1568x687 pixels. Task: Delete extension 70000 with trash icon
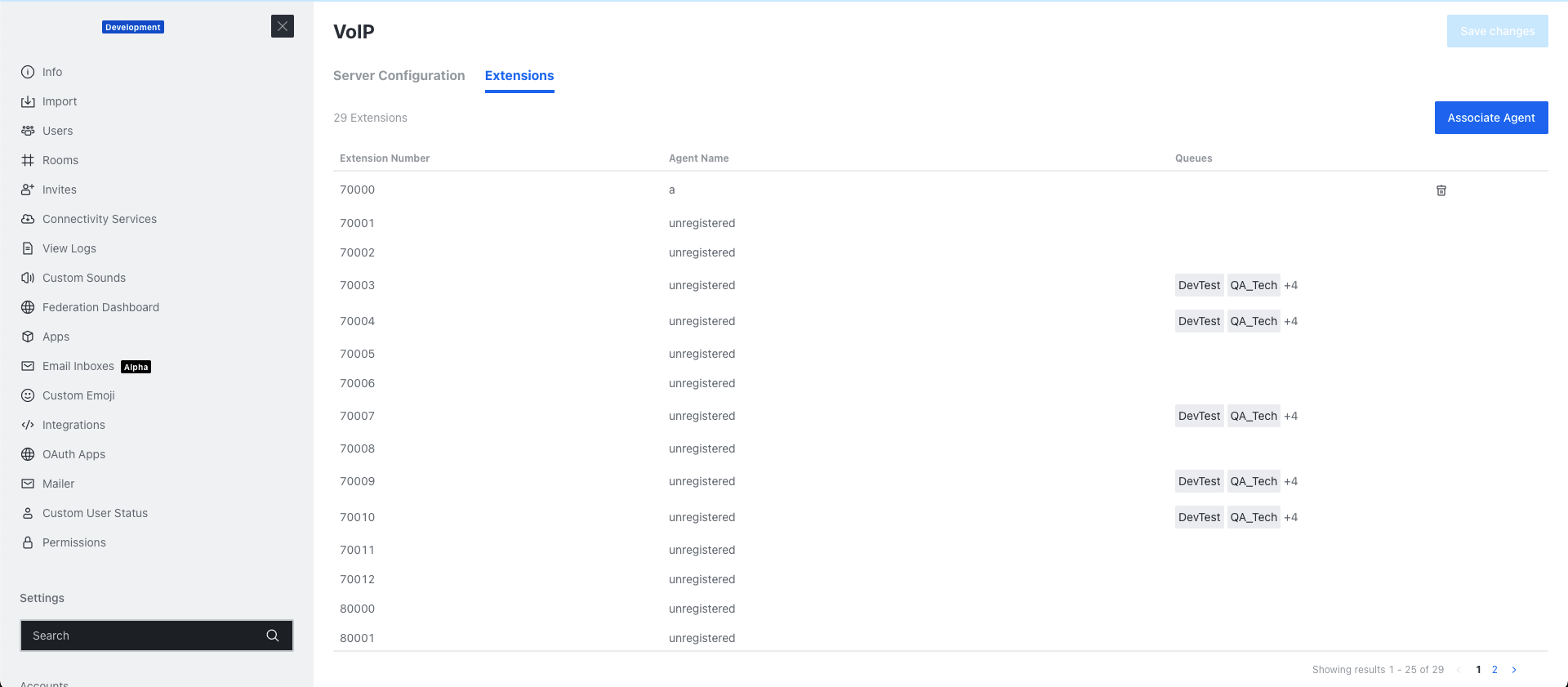pos(1441,190)
